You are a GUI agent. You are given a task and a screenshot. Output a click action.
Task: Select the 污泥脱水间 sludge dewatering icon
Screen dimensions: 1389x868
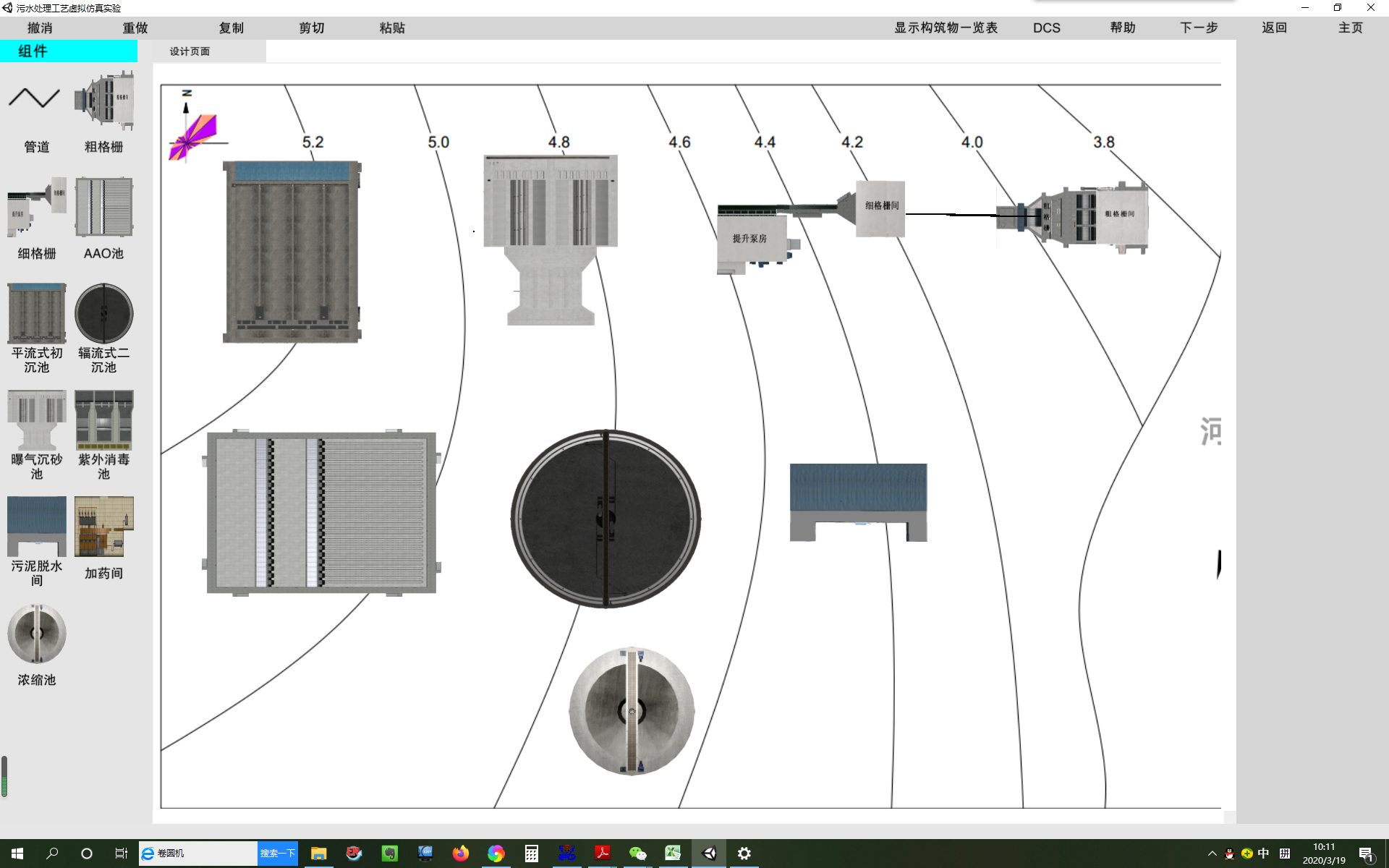coord(36,526)
